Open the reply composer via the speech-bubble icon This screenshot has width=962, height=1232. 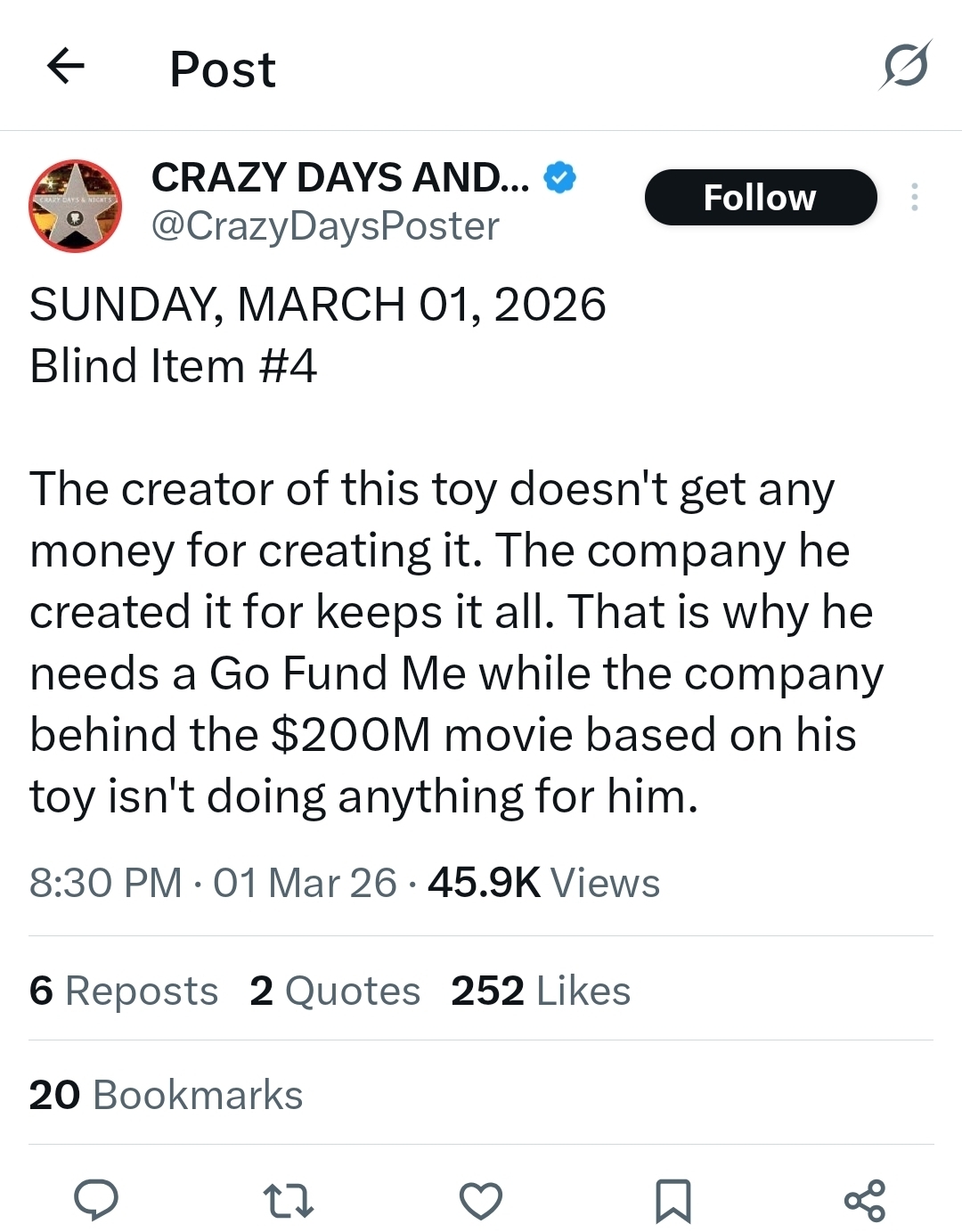point(95,1199)
